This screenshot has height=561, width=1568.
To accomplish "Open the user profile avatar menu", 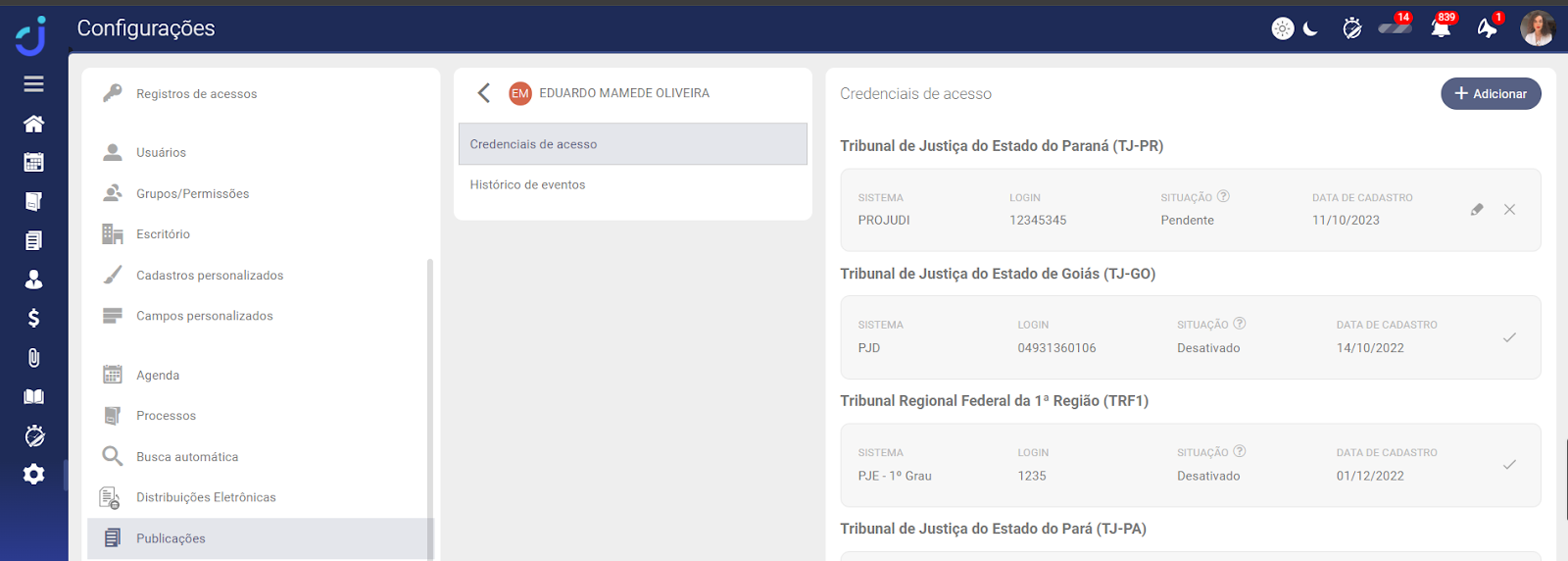I will [x=1537, y=28].
